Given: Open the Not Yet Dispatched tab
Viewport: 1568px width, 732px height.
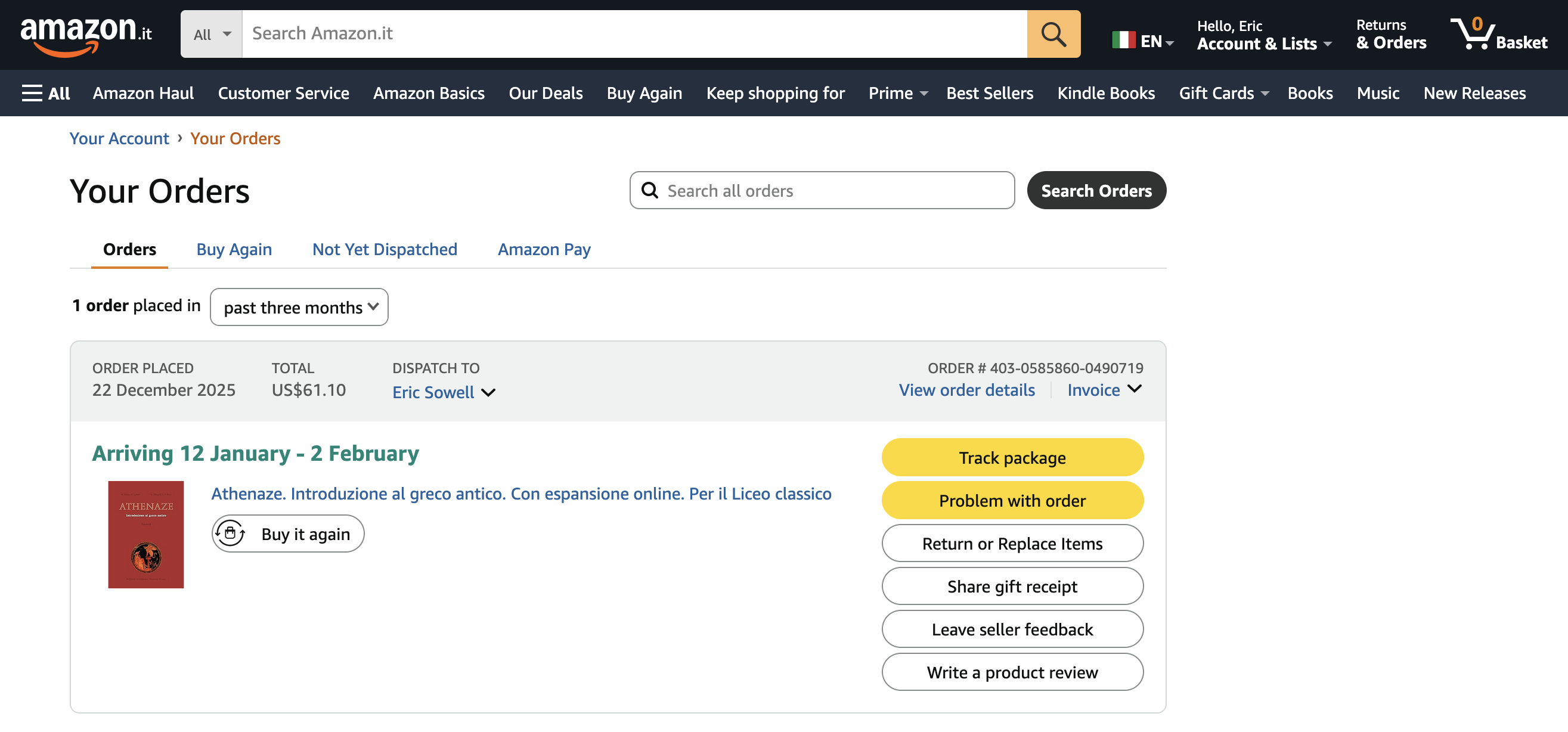Looking at the screenshot, I should click(x=385, y=250).
